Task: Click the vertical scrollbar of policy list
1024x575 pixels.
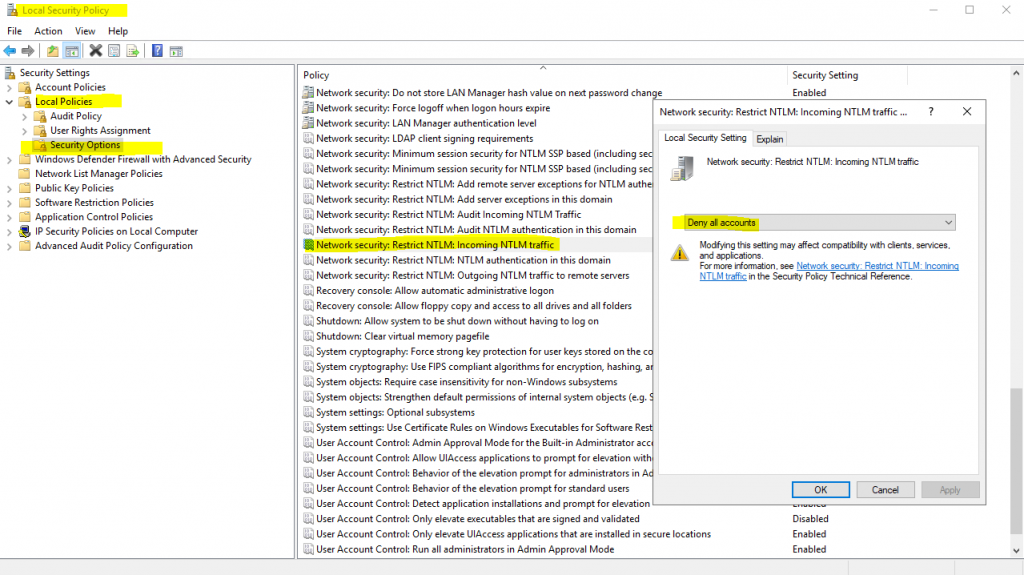Action: tap(1016, 311)
